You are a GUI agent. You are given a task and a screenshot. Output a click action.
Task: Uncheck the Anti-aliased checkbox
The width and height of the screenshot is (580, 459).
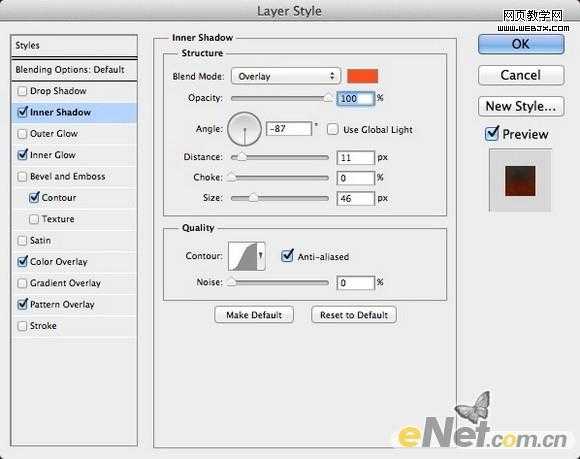click(x=287, y=256)
